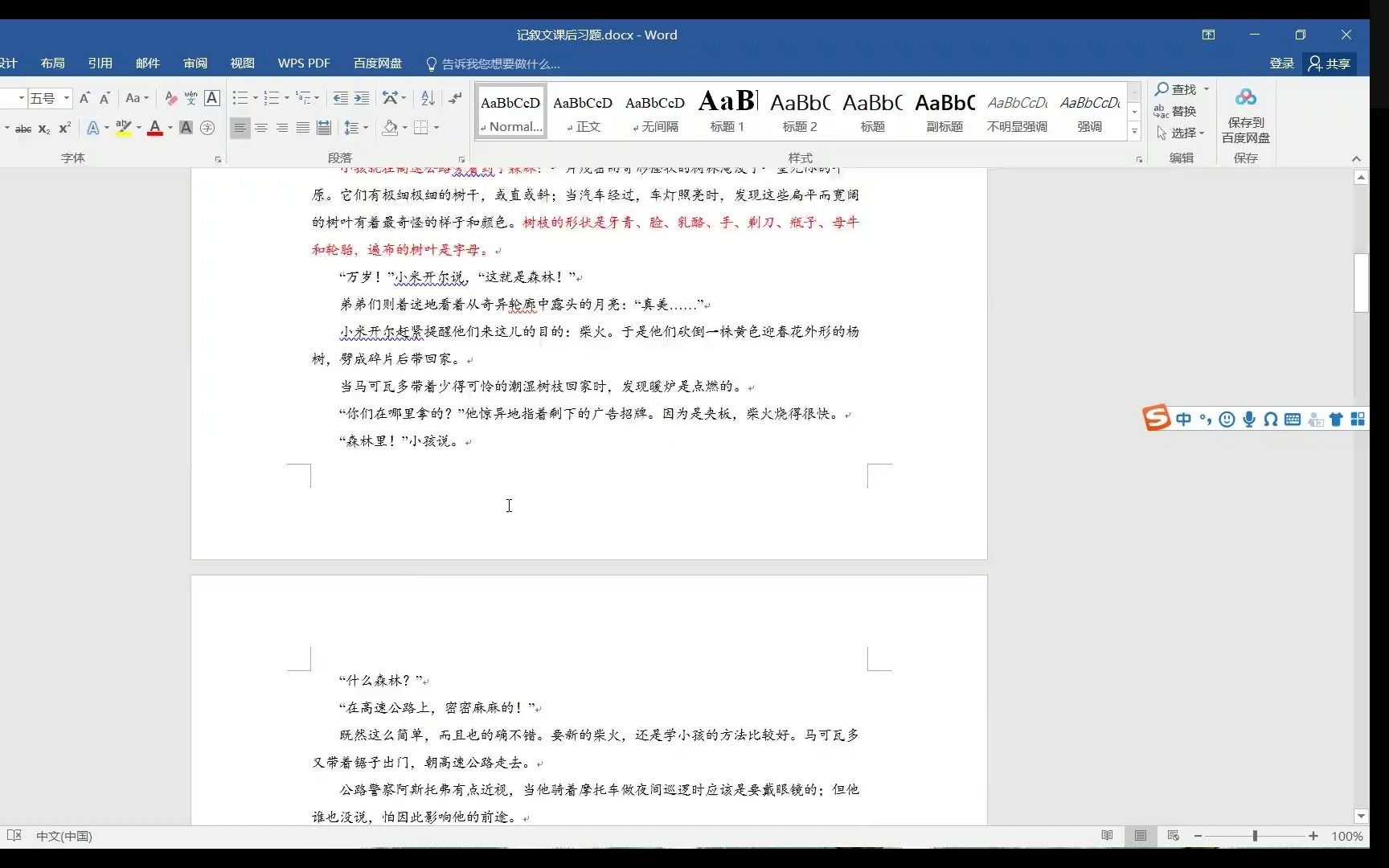Expand multilevel list options

(317, 98)
